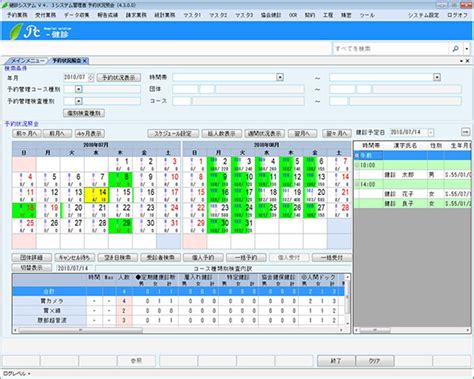Open the 予約管理コース種別 dropdown
This screenshot has width=474, height=379.
pos(79,89)
